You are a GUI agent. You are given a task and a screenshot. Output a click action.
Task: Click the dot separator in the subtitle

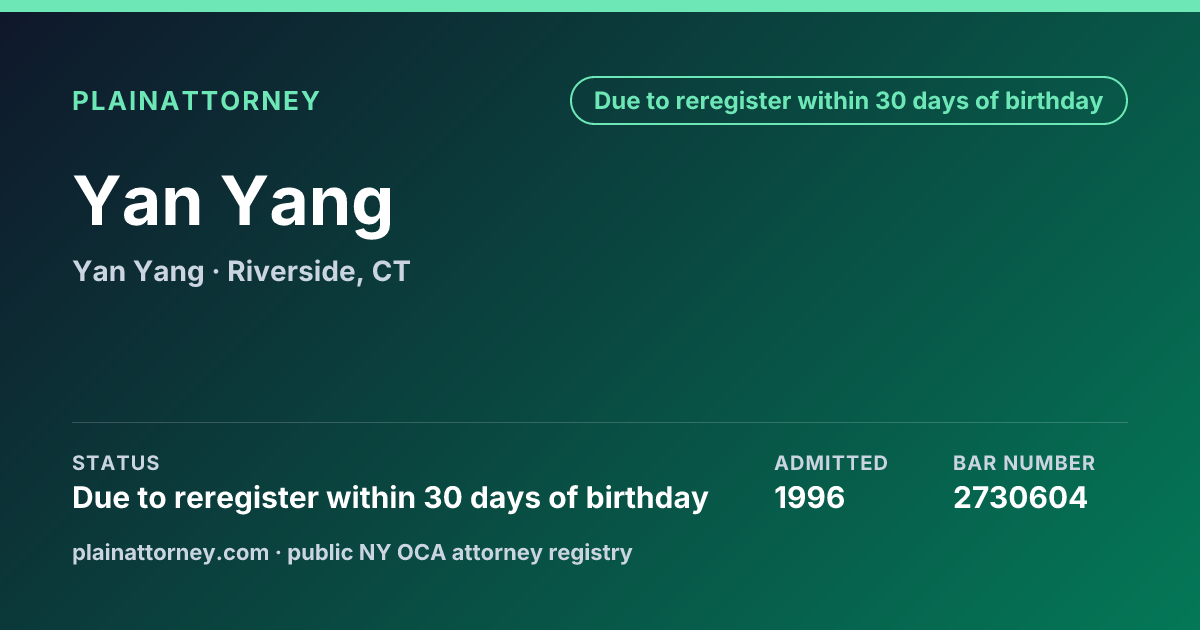pyautogui.click(x=216, y=272)
